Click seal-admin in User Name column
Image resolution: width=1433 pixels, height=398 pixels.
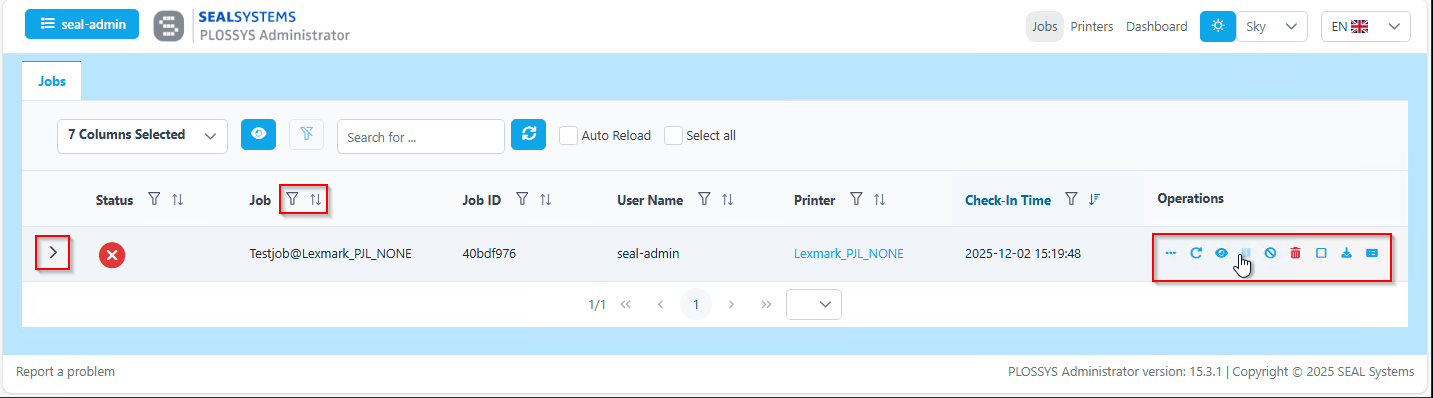648,254
